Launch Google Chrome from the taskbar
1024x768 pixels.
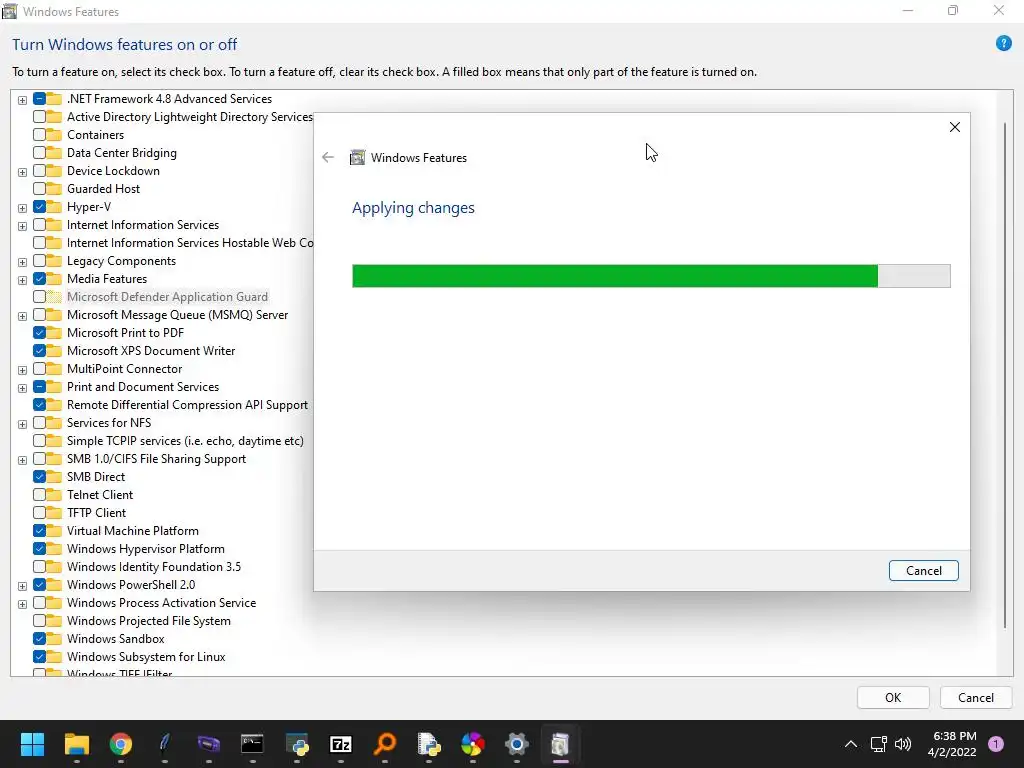[120, 744]
